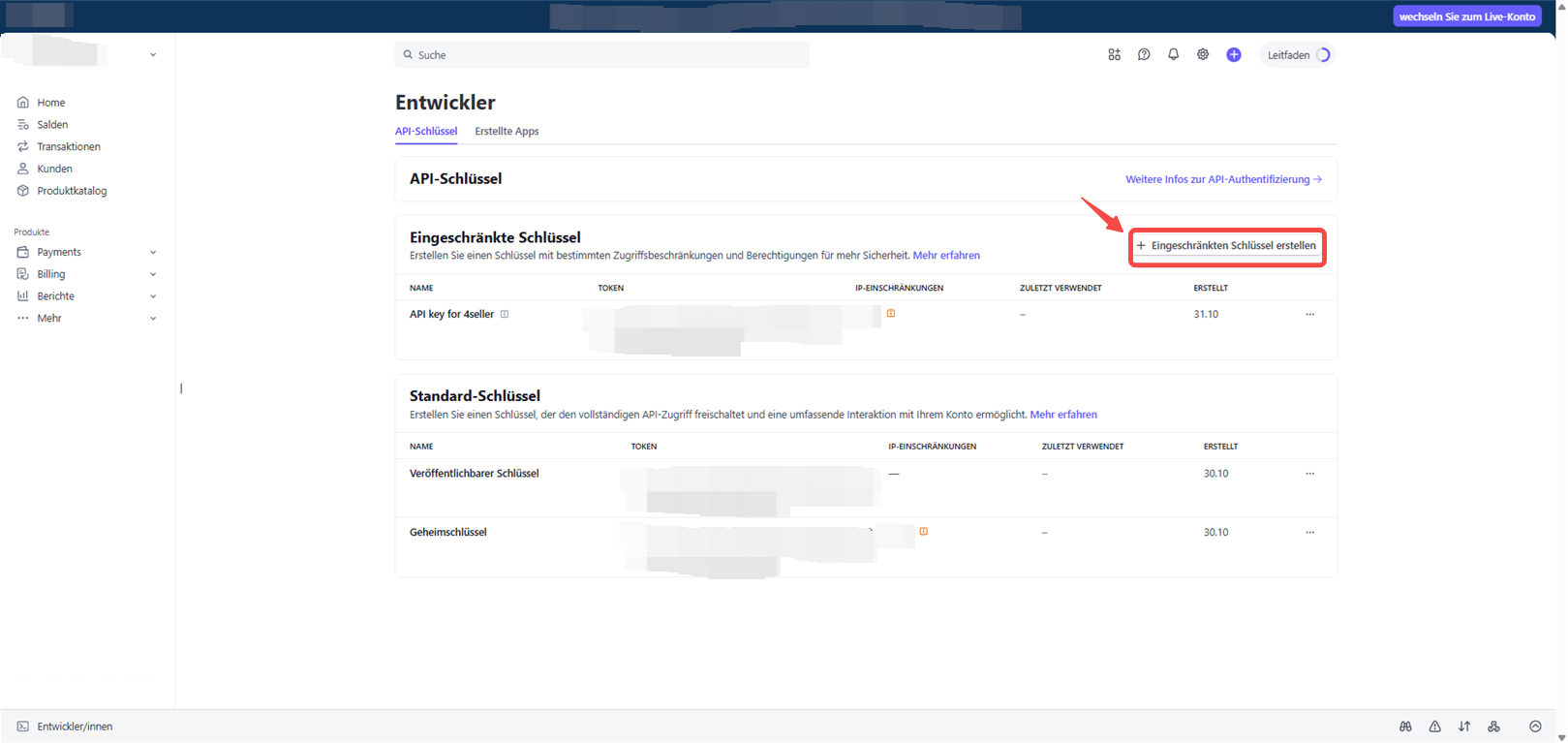Click info icon next to API key for 4seller
The width and height of the screenshot is (1568, 743).
coord(505,314)
